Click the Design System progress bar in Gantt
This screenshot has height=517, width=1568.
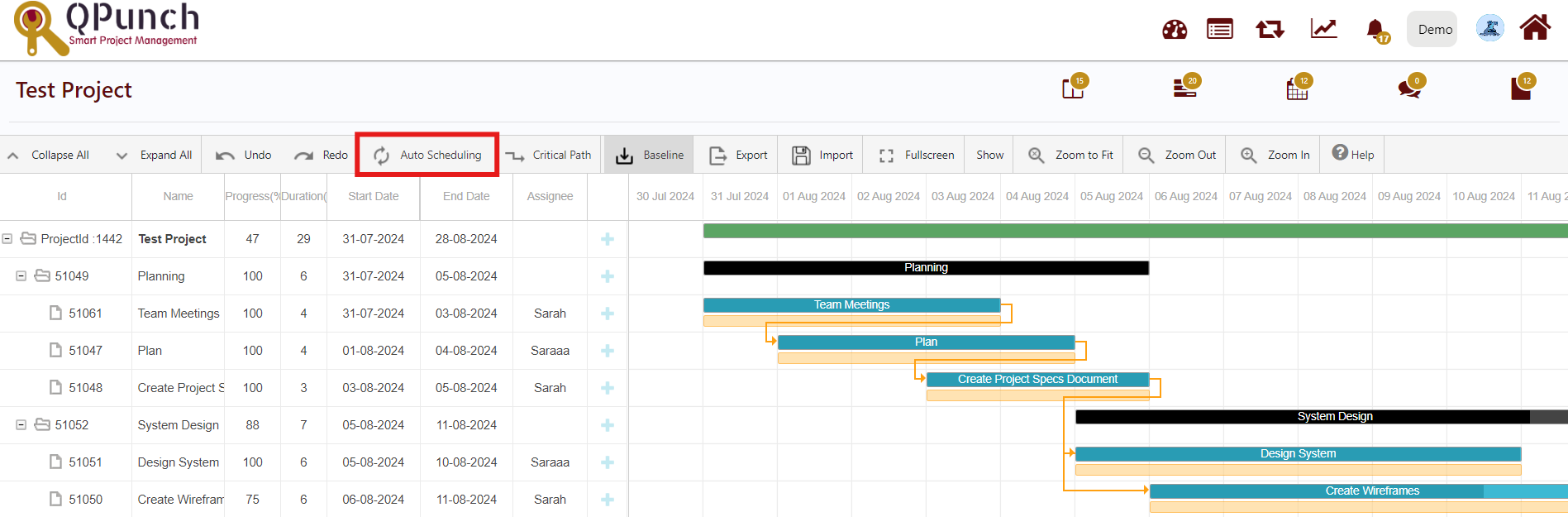[1297, 454]
